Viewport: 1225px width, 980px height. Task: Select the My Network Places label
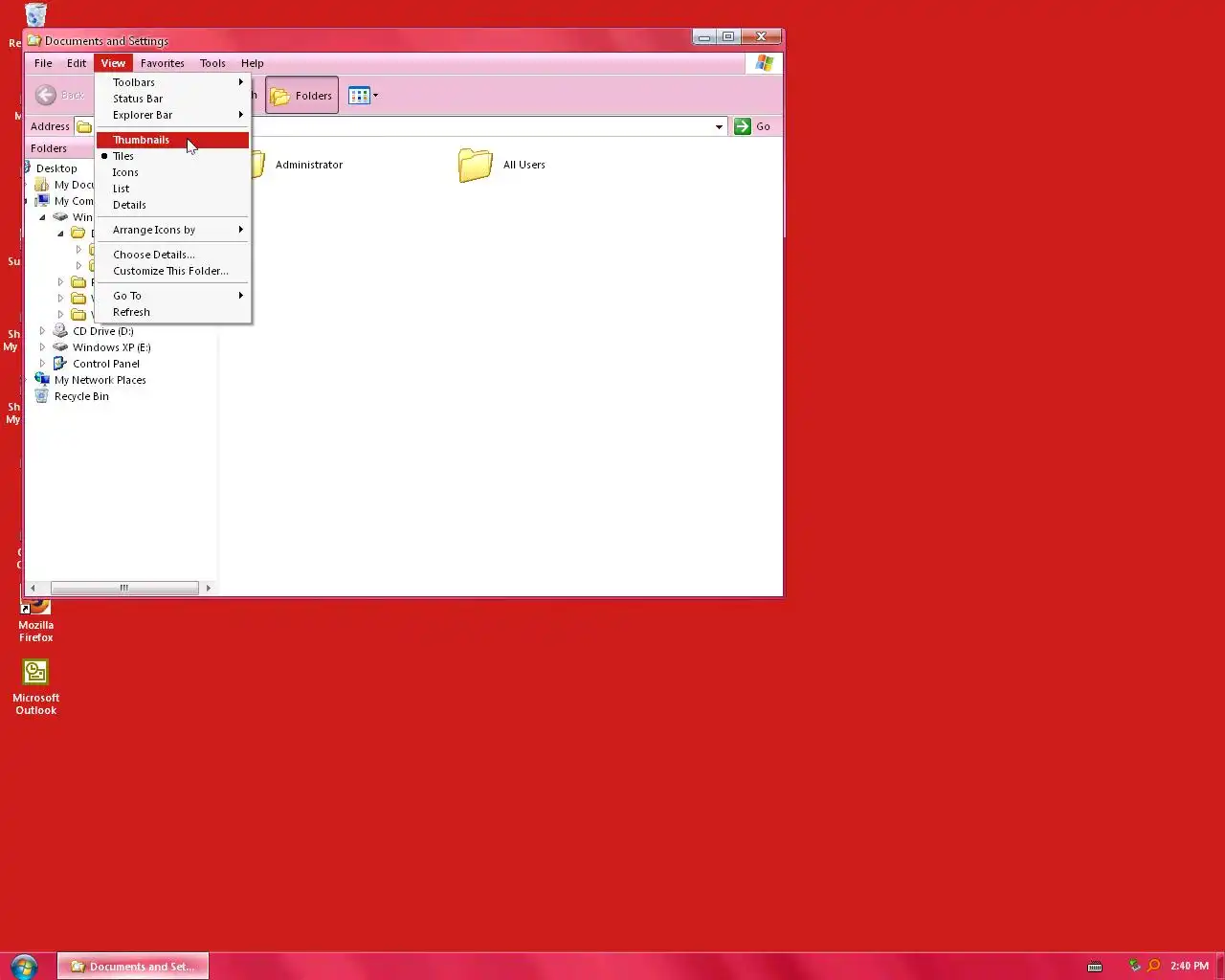click(x=100, y=380)
